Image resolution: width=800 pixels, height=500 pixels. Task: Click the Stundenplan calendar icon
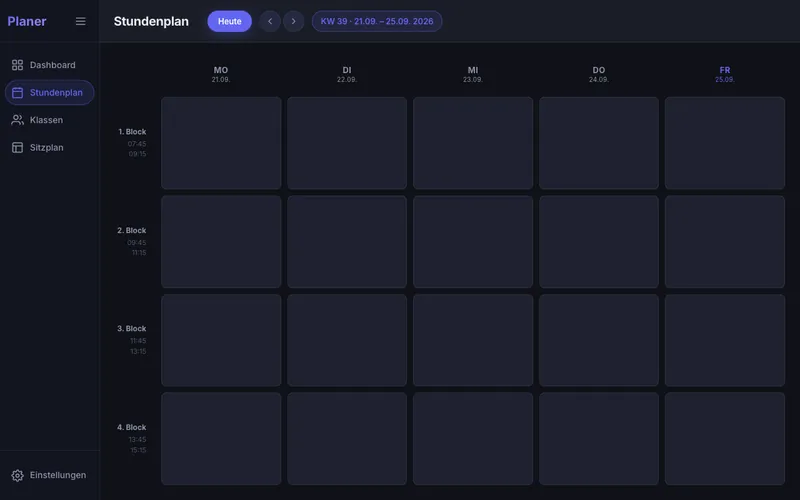coord(17,92)
